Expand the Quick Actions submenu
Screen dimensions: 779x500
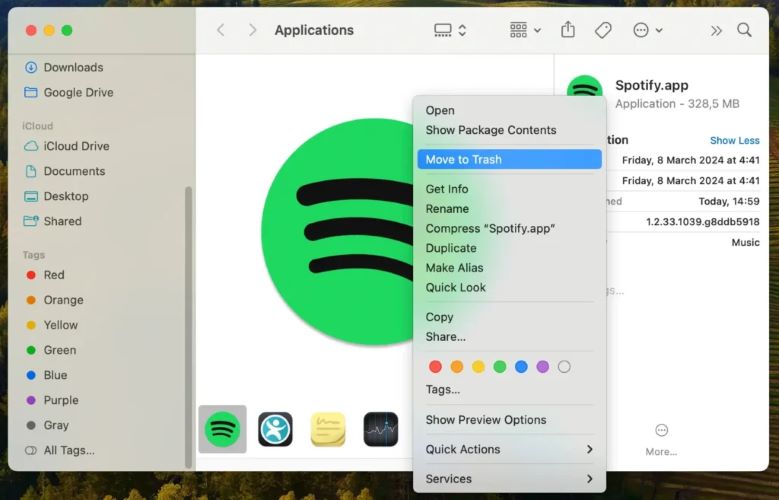click(509, 449)
